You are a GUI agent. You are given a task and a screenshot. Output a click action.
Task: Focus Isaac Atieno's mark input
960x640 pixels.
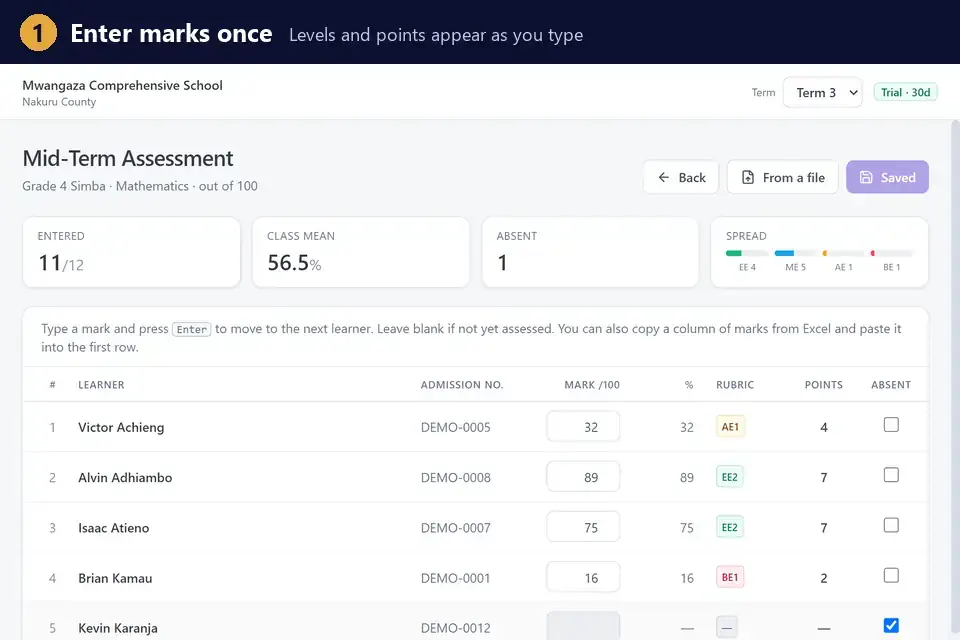click(583, 527)
